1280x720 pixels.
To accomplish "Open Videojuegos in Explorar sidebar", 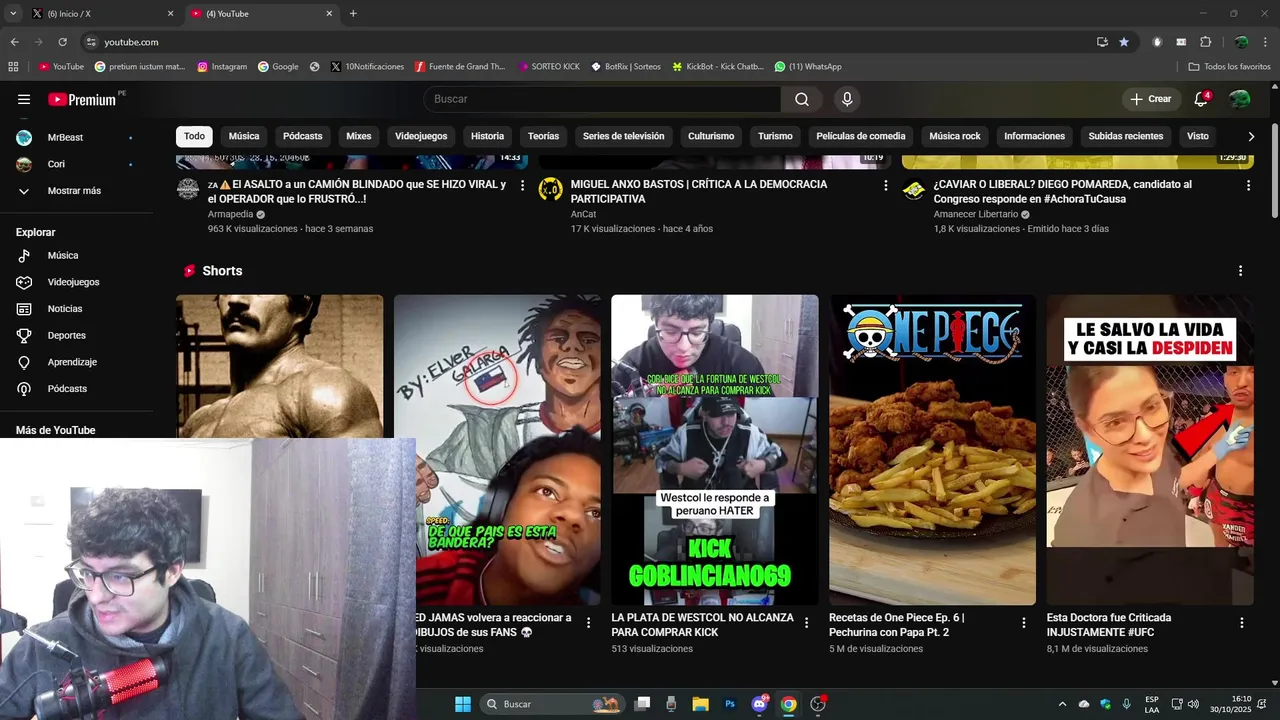I will point(73,282).
